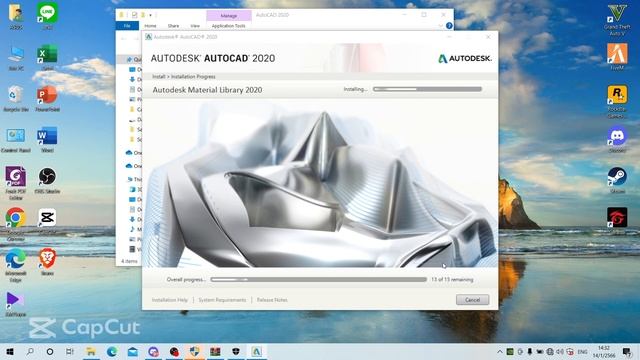640x360 pixels.
Task: Open the notification center icon
Action: 627,351
